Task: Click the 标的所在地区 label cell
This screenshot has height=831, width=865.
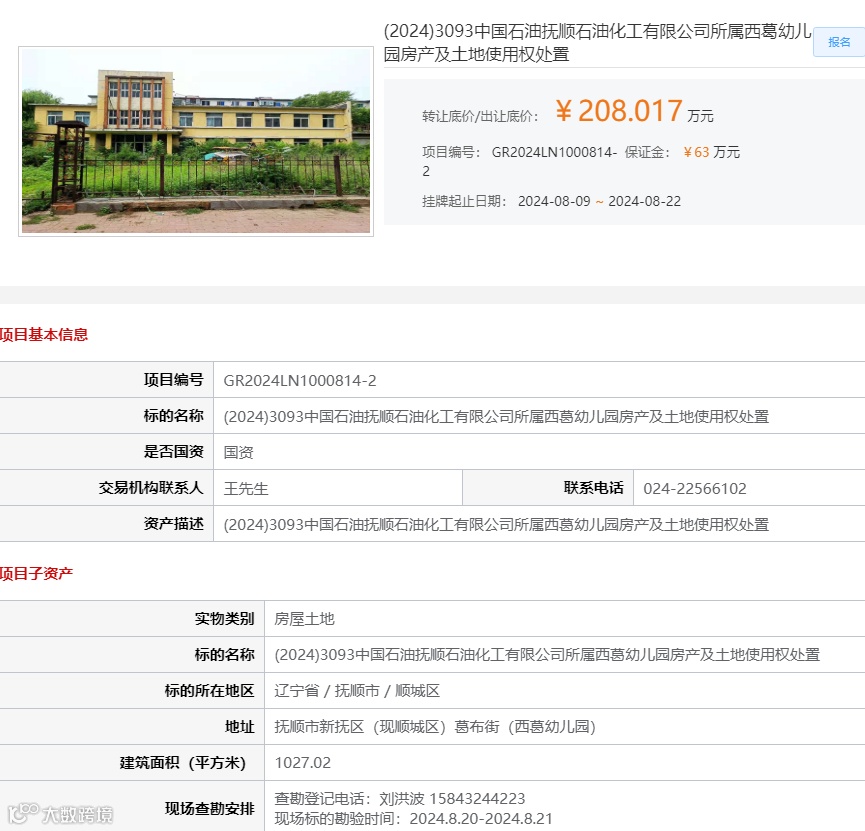Action: (132, 691)
